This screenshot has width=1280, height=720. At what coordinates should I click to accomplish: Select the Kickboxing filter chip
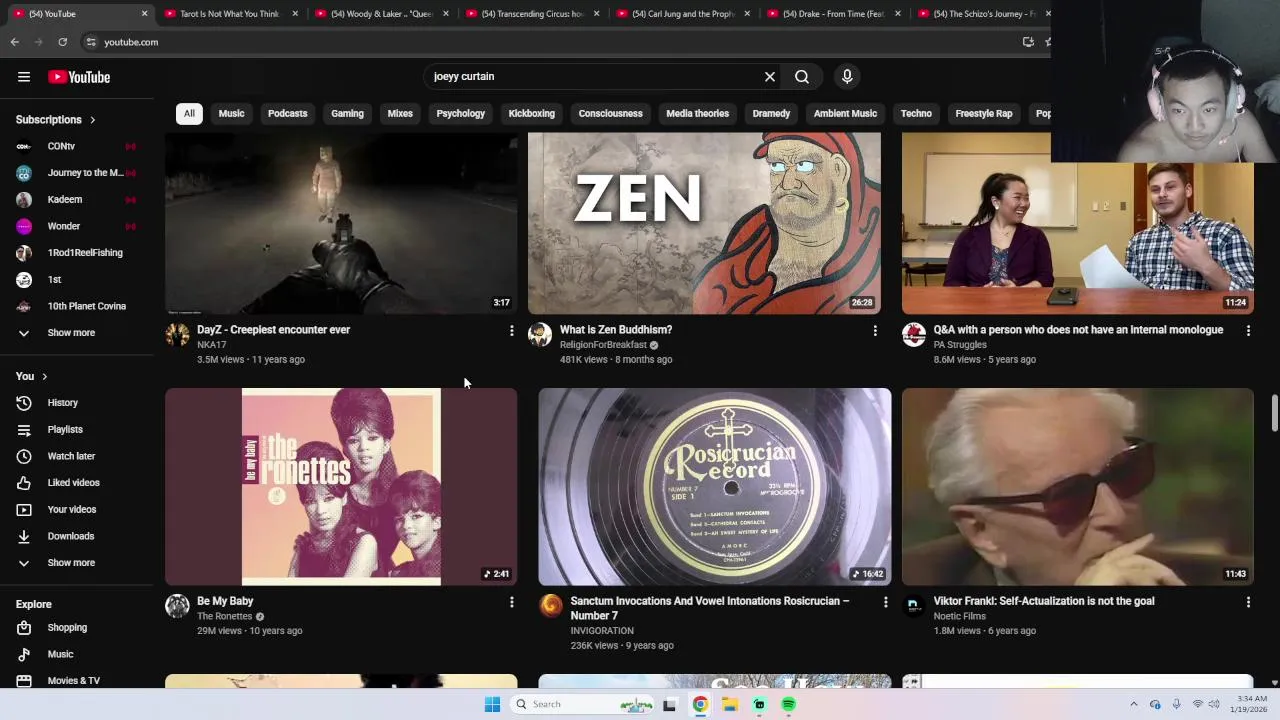point(531,114)
